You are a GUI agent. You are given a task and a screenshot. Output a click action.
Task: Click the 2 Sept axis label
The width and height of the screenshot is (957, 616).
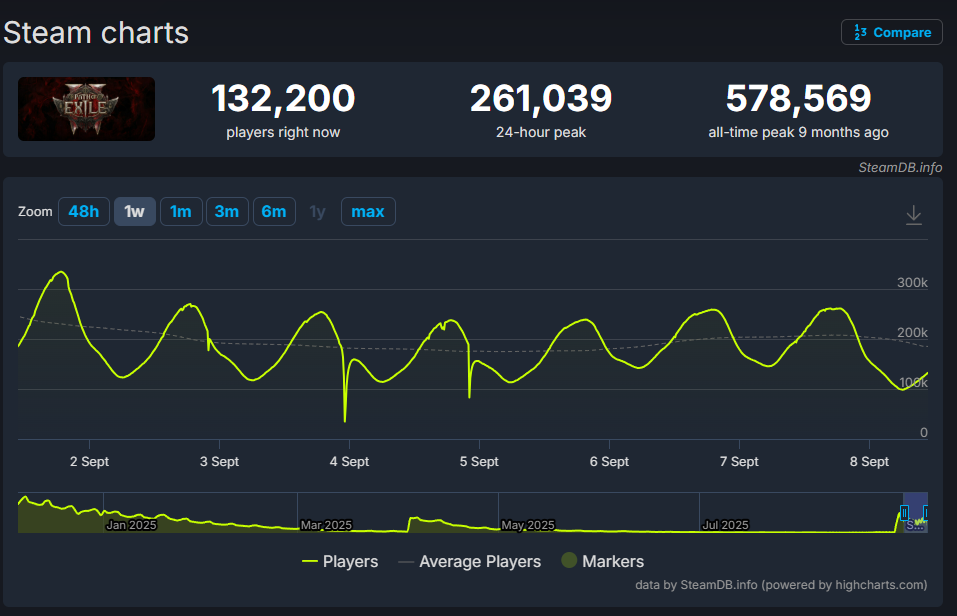pos(89,462)
